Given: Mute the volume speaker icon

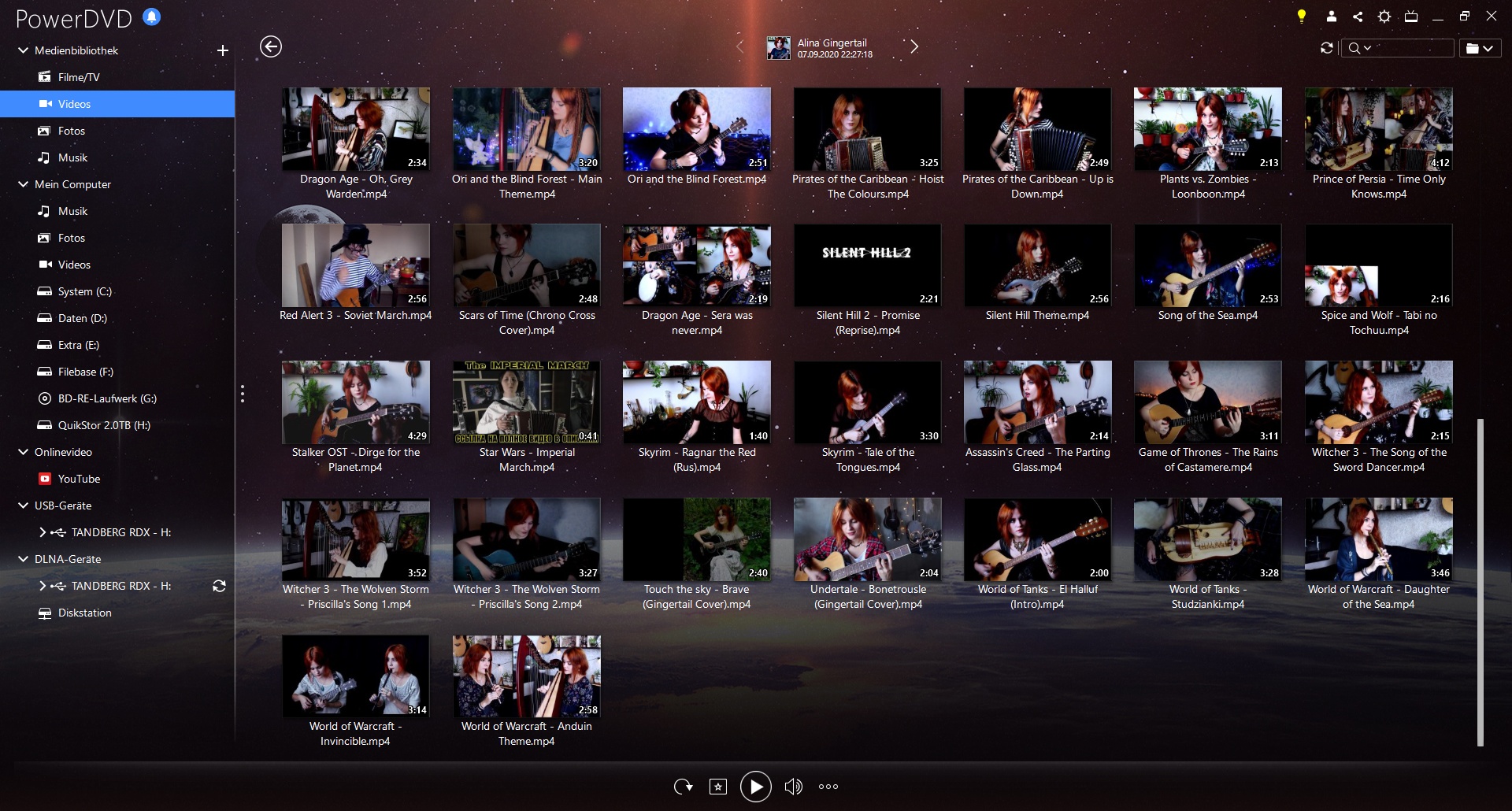Looking at the screenshot, I should click(x=793, y=787).
